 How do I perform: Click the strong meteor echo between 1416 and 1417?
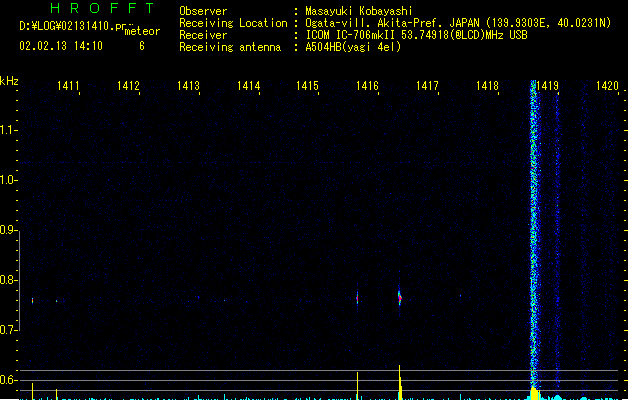click(x=399, y=297)
